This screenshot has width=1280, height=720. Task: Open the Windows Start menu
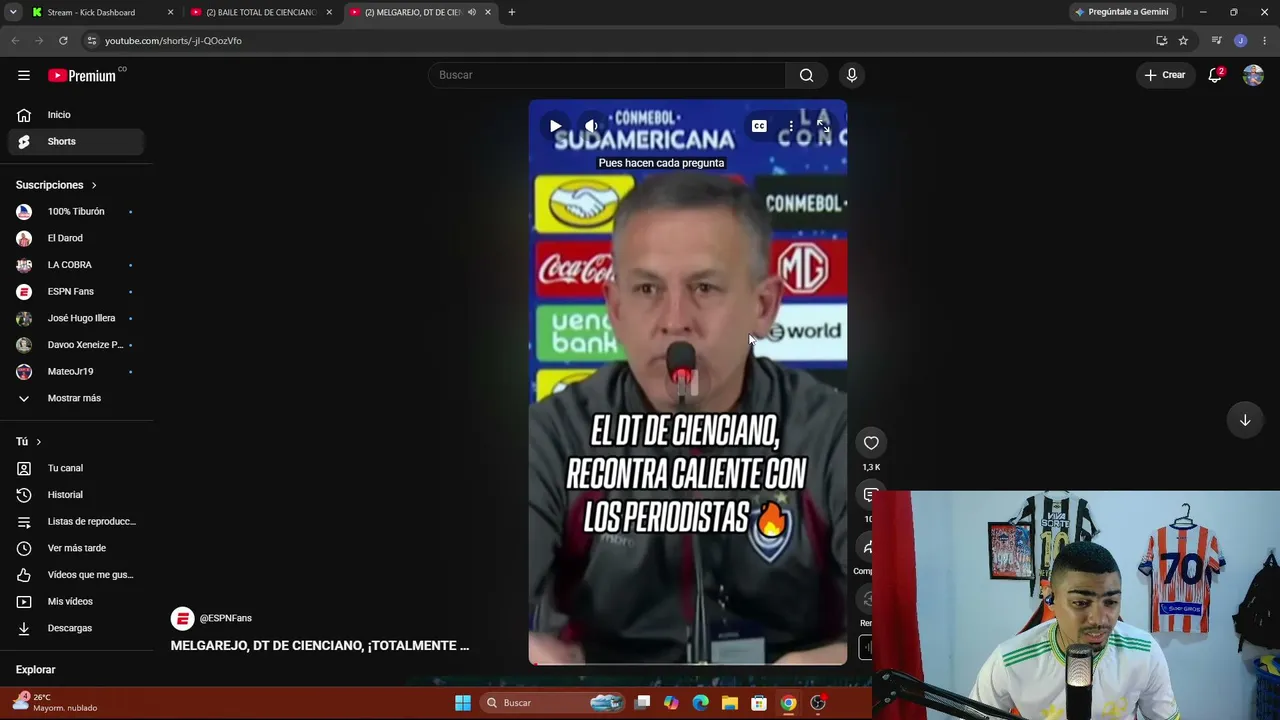[463, 703]
